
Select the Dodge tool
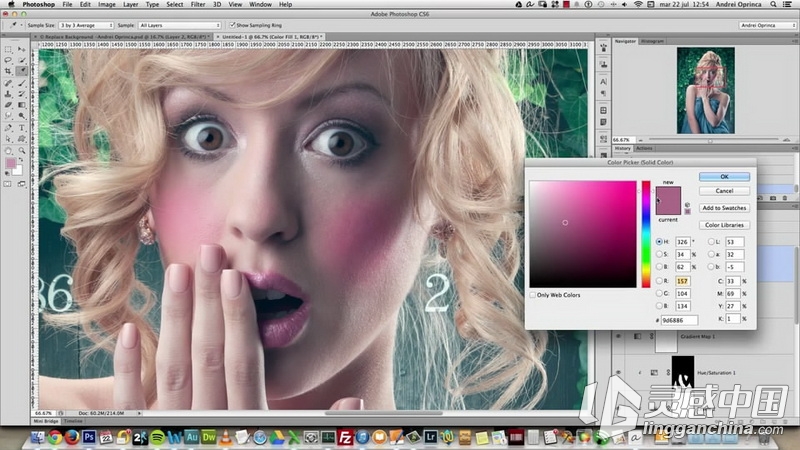21,116
